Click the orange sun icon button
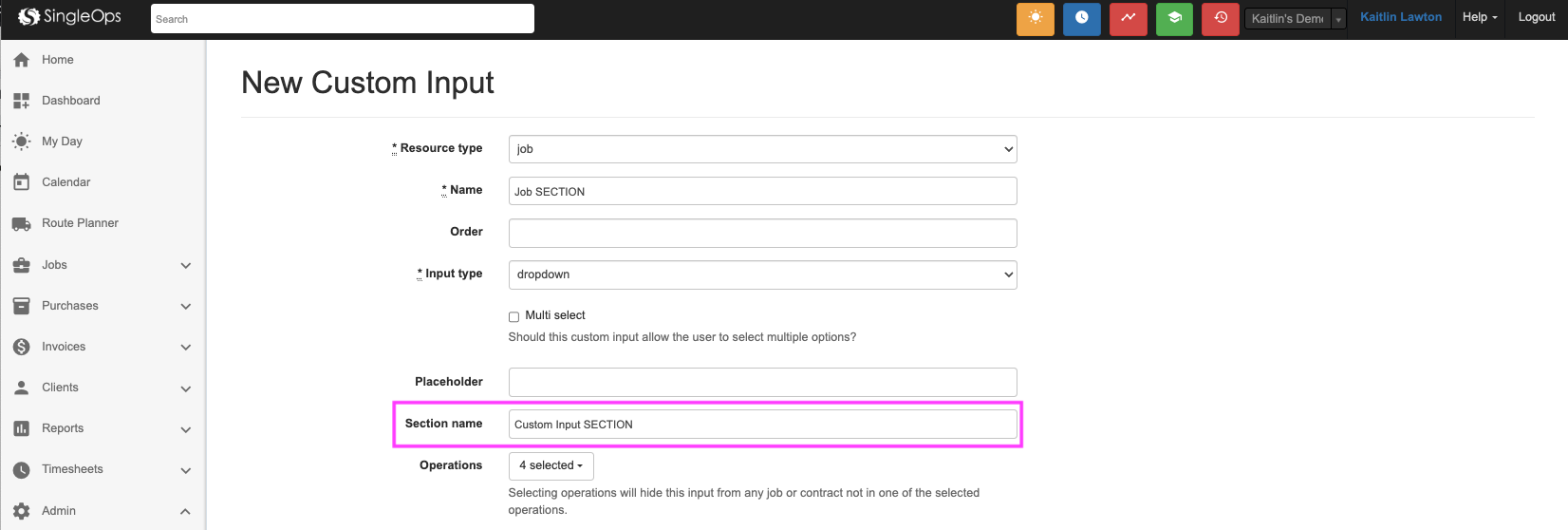This screenshot has width=1568, height=530. click(x=1035, y=19)
